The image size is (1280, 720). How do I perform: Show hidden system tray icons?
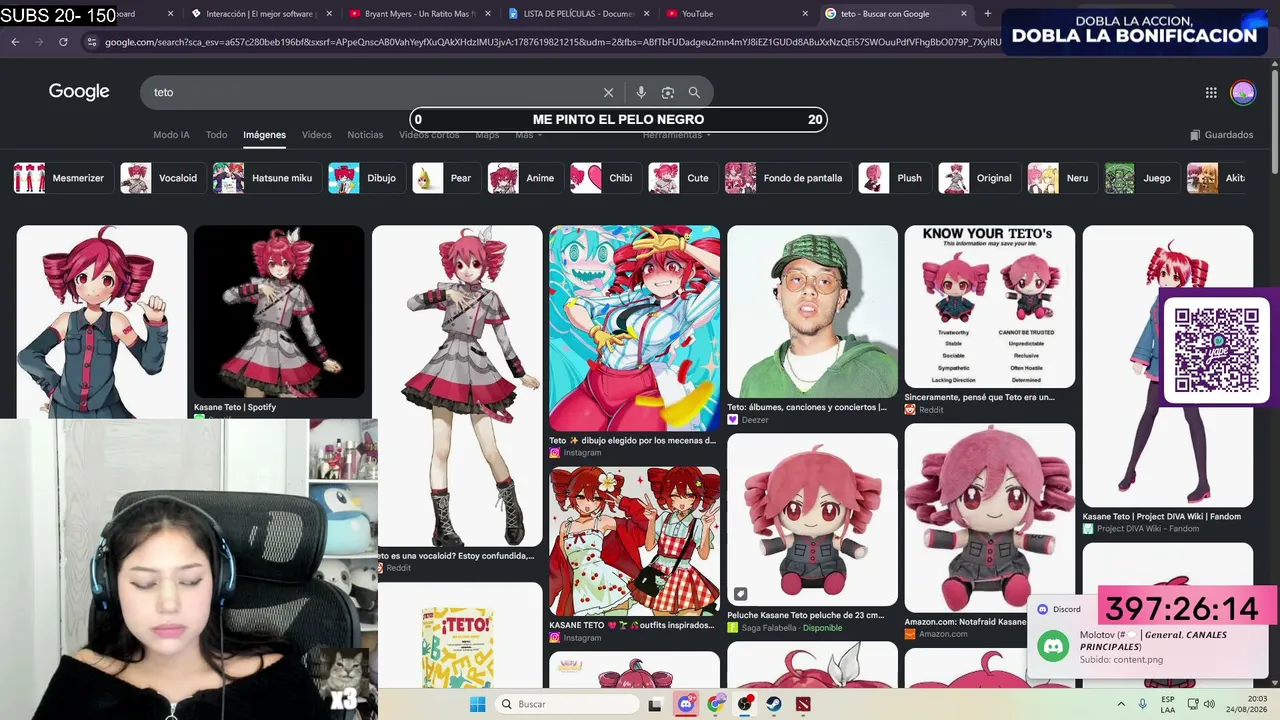coord(1120,704)
